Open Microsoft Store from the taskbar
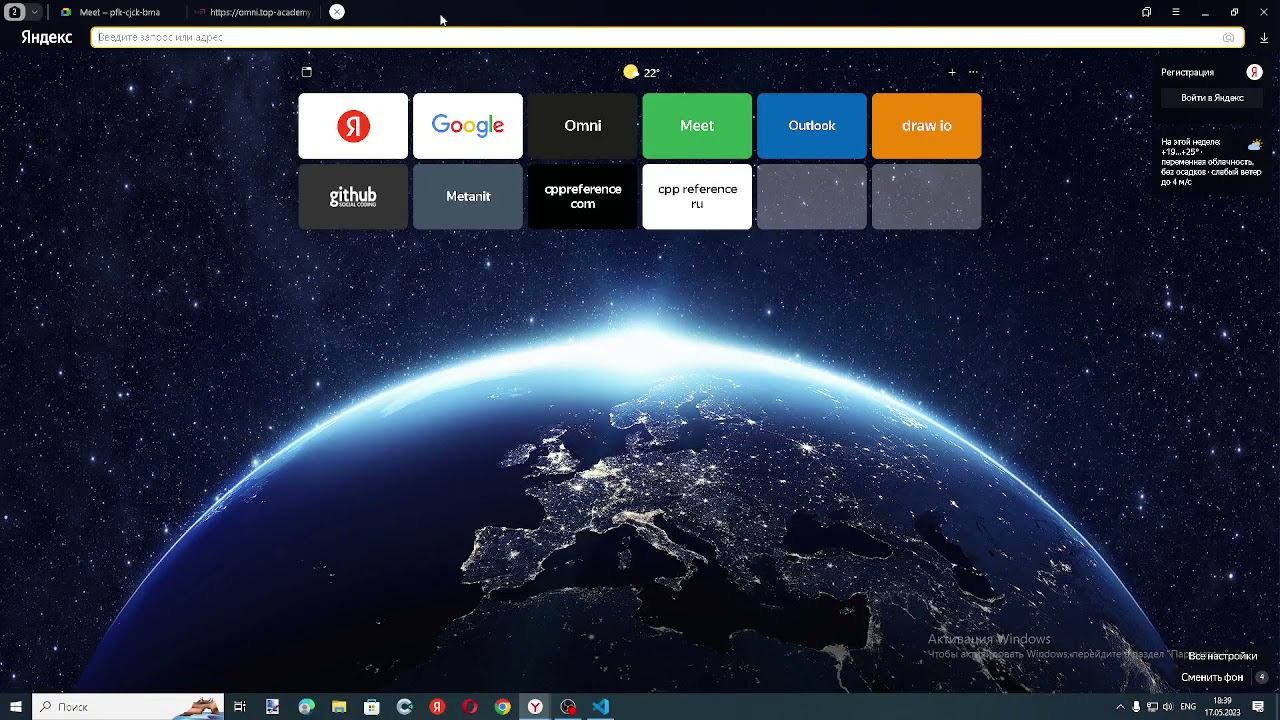Screen dimensions: 1280x720 tap(372, 706)
